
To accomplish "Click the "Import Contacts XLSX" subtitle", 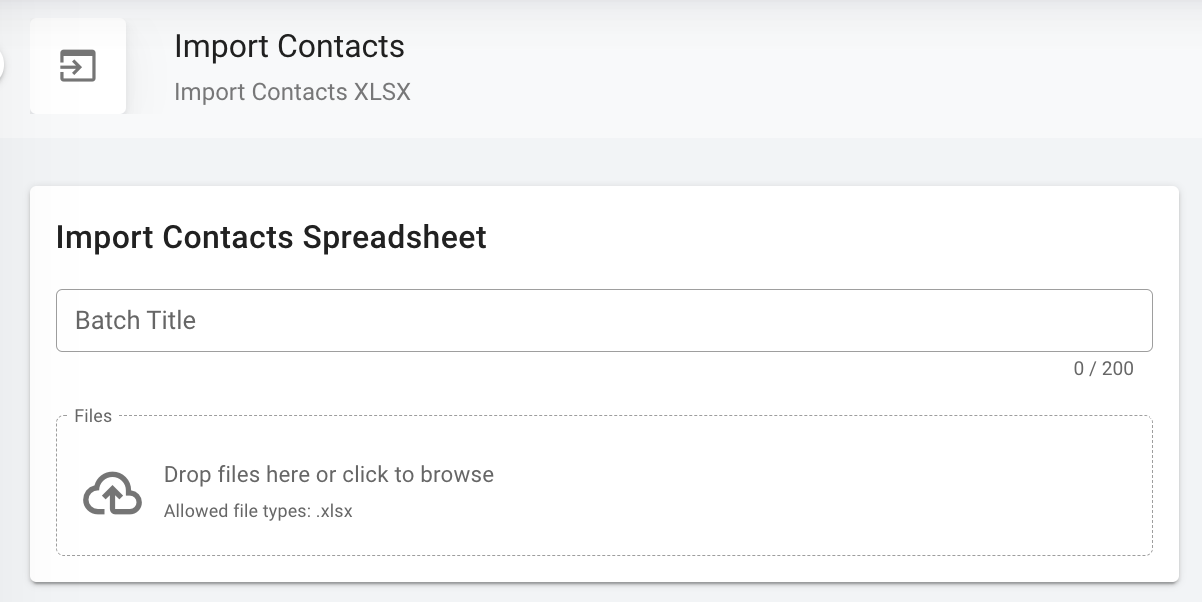I will [x=292, y=92].
